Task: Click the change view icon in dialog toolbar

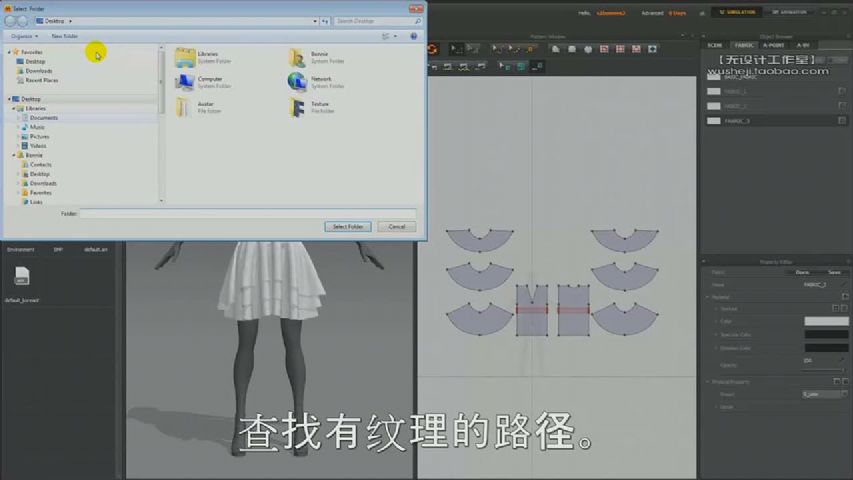Action: click(x=386, y=36)
